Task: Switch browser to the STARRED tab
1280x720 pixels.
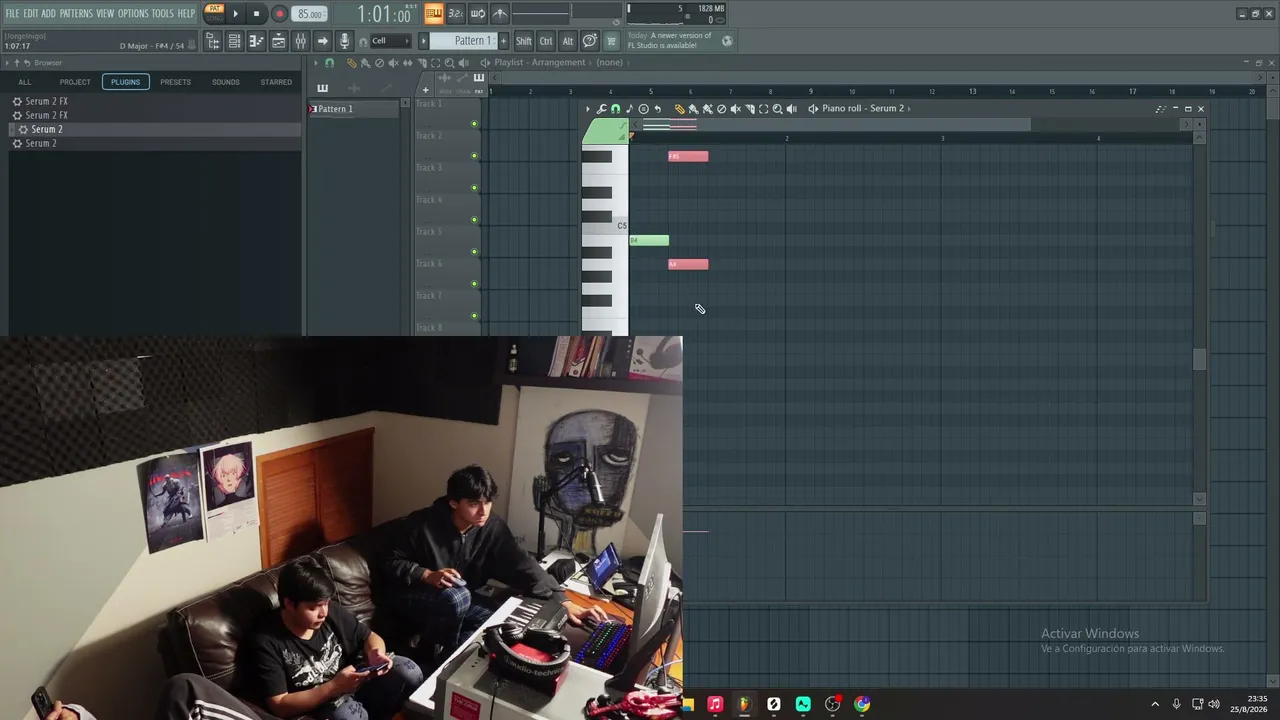Action: 276,82
